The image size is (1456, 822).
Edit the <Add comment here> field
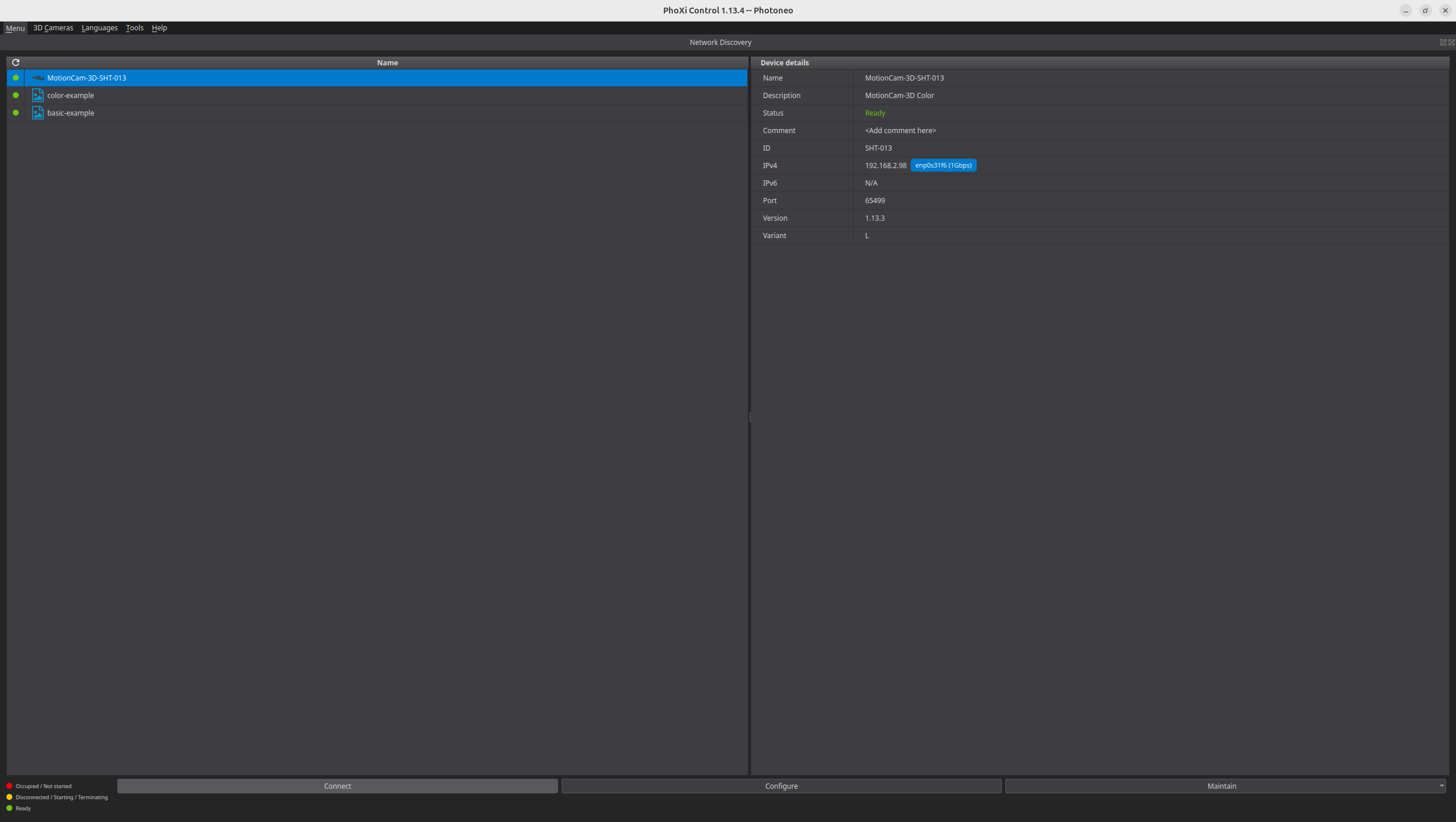coord(900,130)
